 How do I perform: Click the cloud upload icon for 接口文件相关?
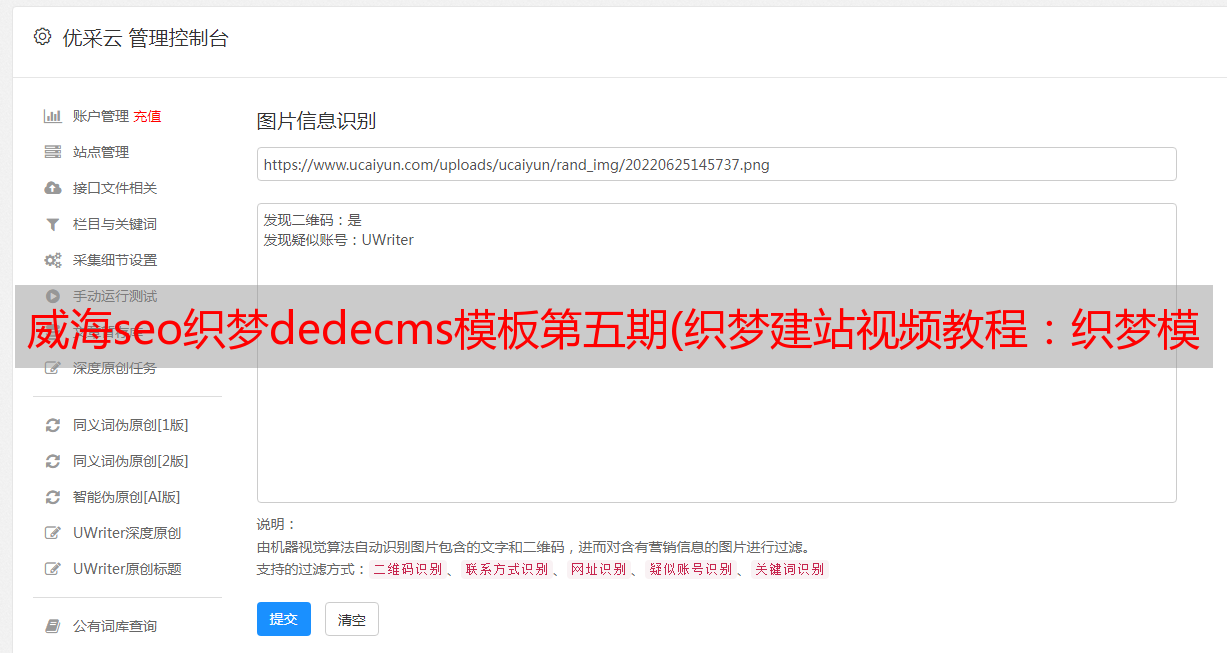tap(53, 188)
